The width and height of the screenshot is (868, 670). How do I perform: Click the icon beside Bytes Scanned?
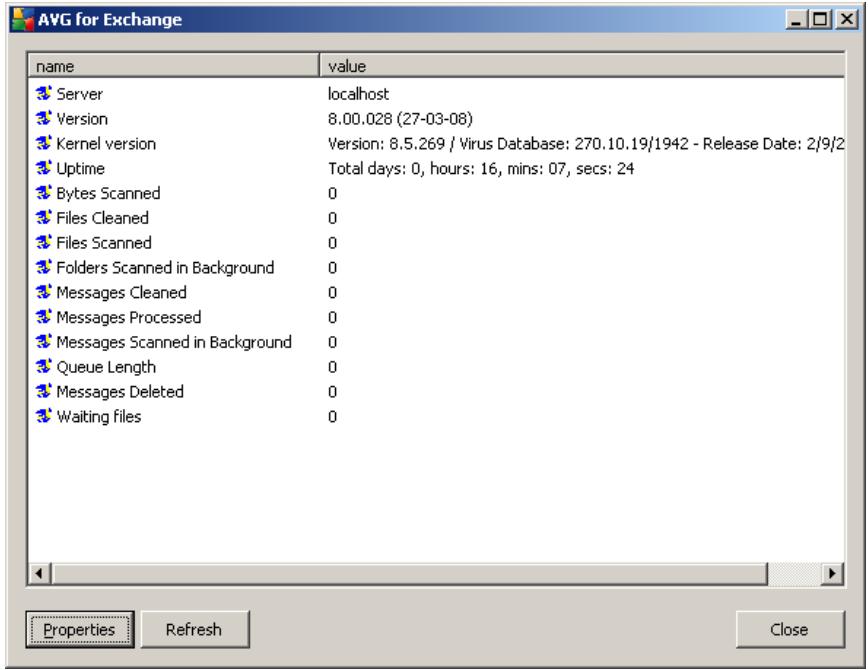pyautogui.click(x=44, y=193)
